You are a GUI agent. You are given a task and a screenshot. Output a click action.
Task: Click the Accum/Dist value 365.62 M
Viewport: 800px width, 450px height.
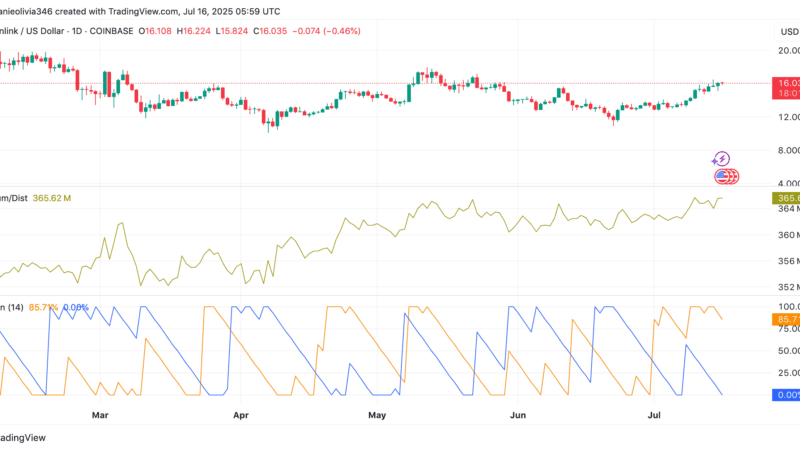click(52, 198)
